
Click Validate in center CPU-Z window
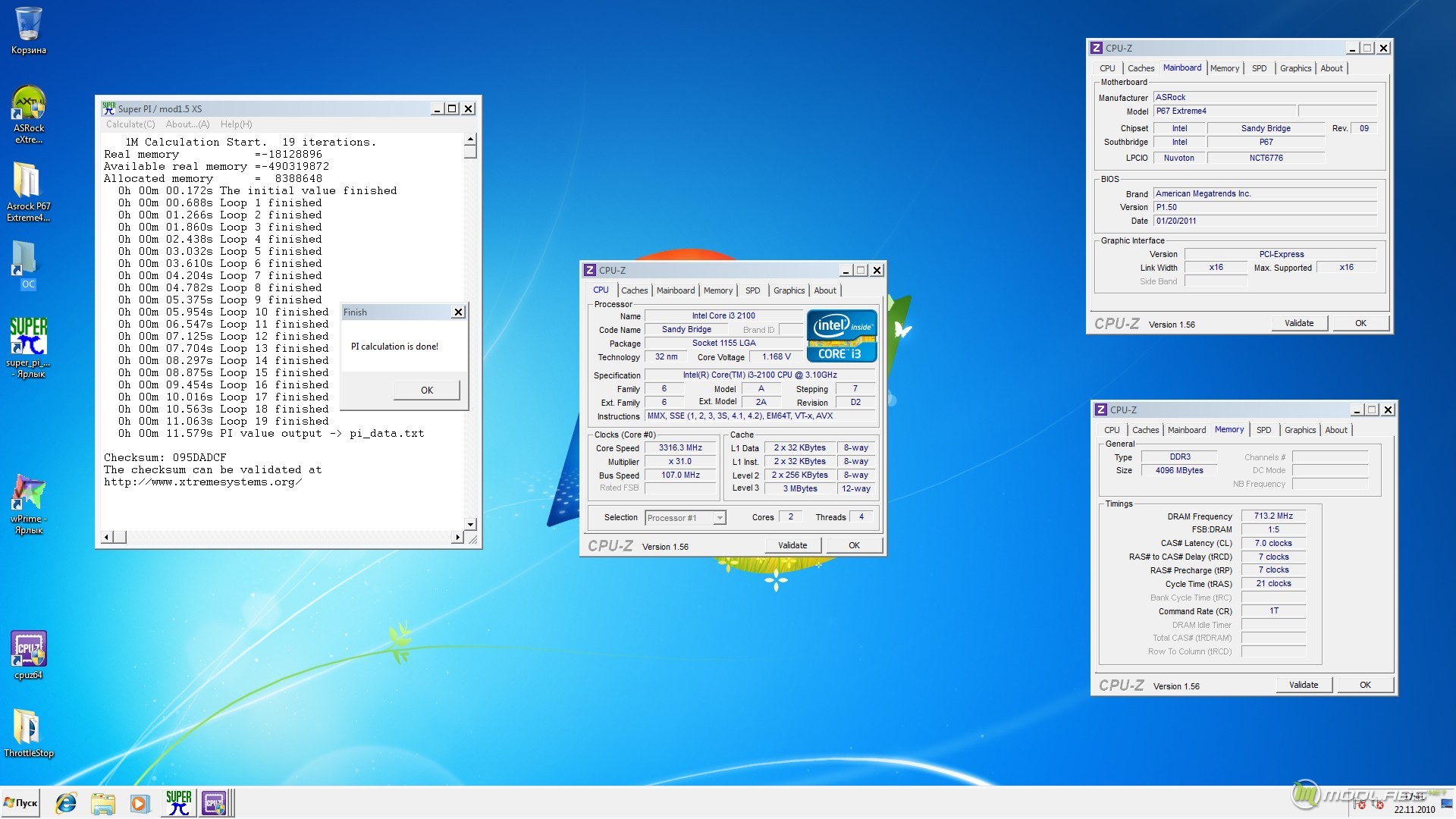point(792,545)
